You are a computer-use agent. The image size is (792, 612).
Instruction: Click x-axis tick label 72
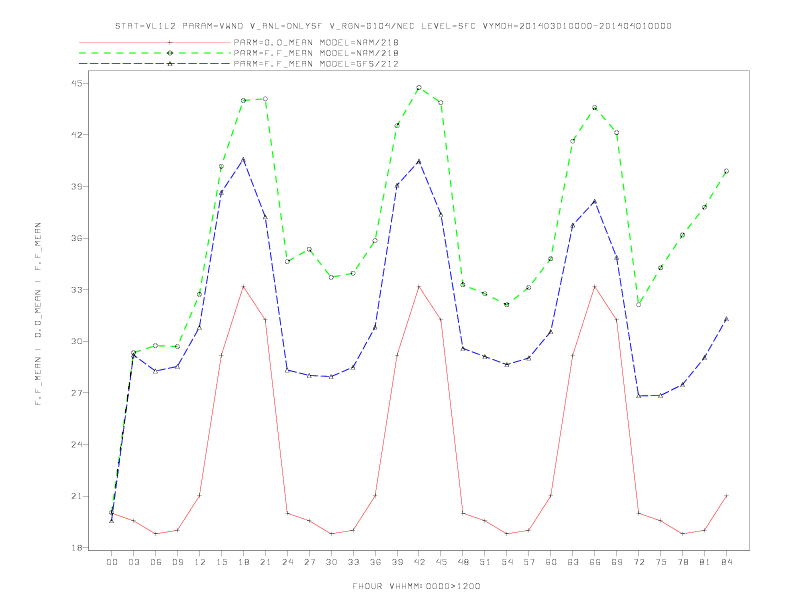point(639,562)
